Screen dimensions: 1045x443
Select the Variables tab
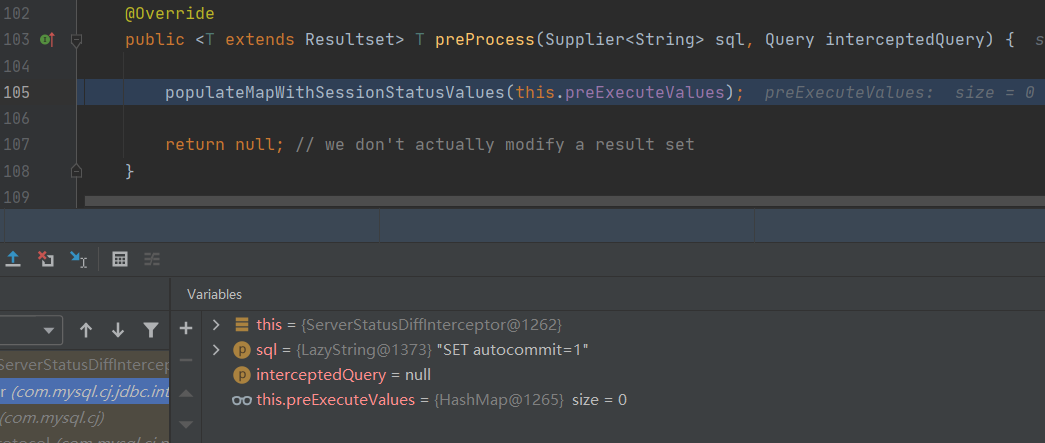(x=214, y=294)
